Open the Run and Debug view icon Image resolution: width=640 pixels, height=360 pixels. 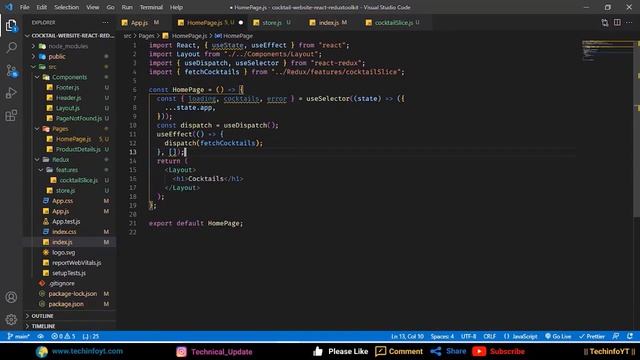point(11,93)
